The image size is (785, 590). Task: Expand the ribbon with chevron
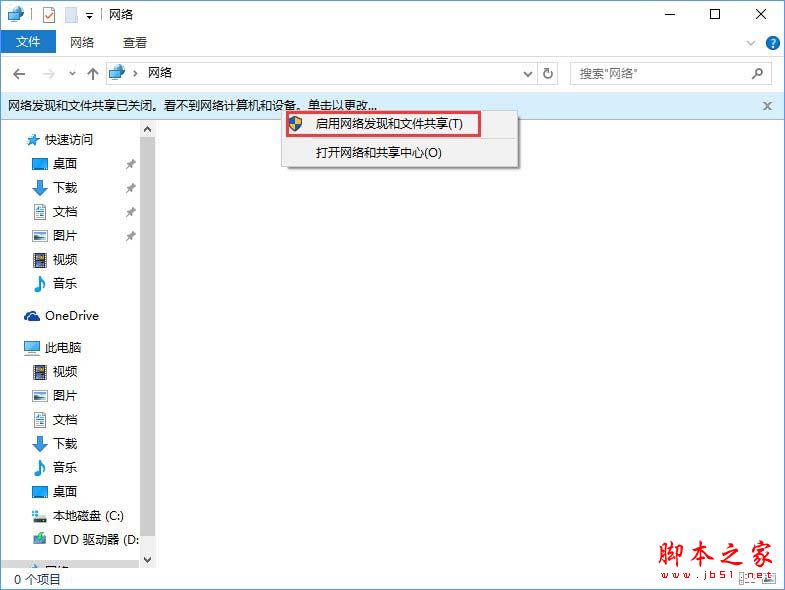pyautogui.click(x=750, y=43)
